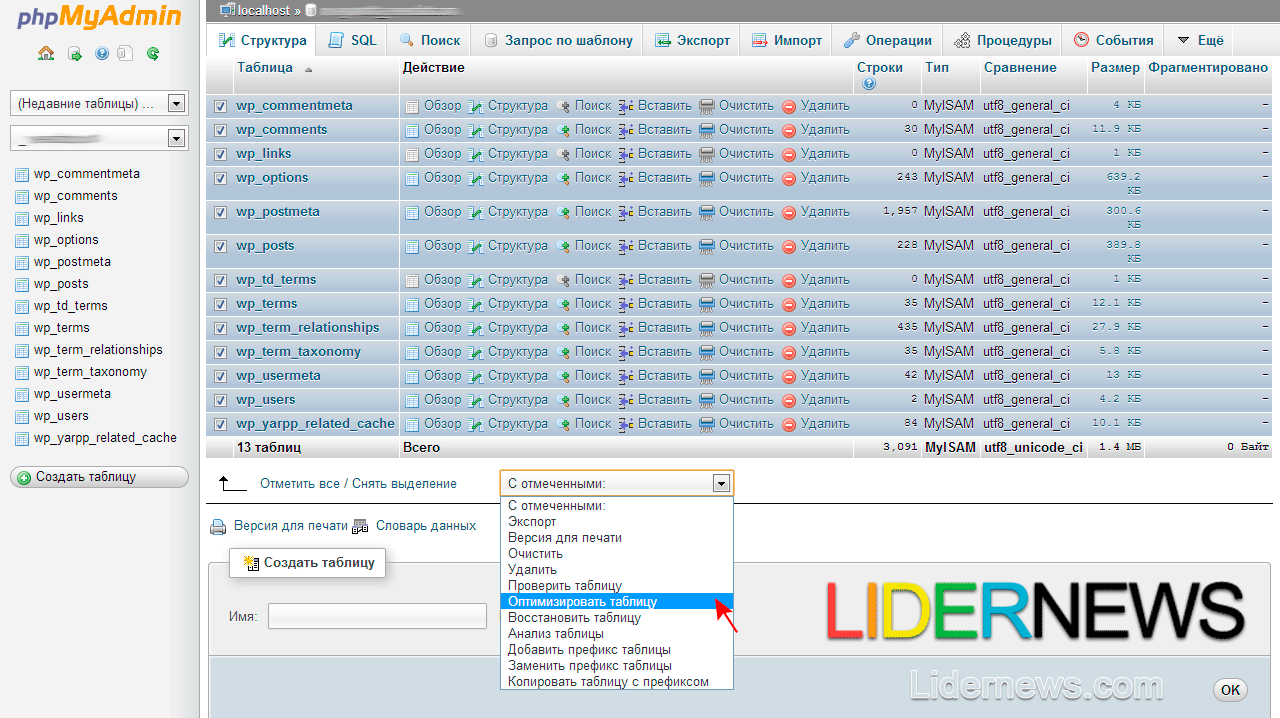Click the red Удалить icon in wp_posts row
Screen dimensions: 1280x718
(789, 246)
